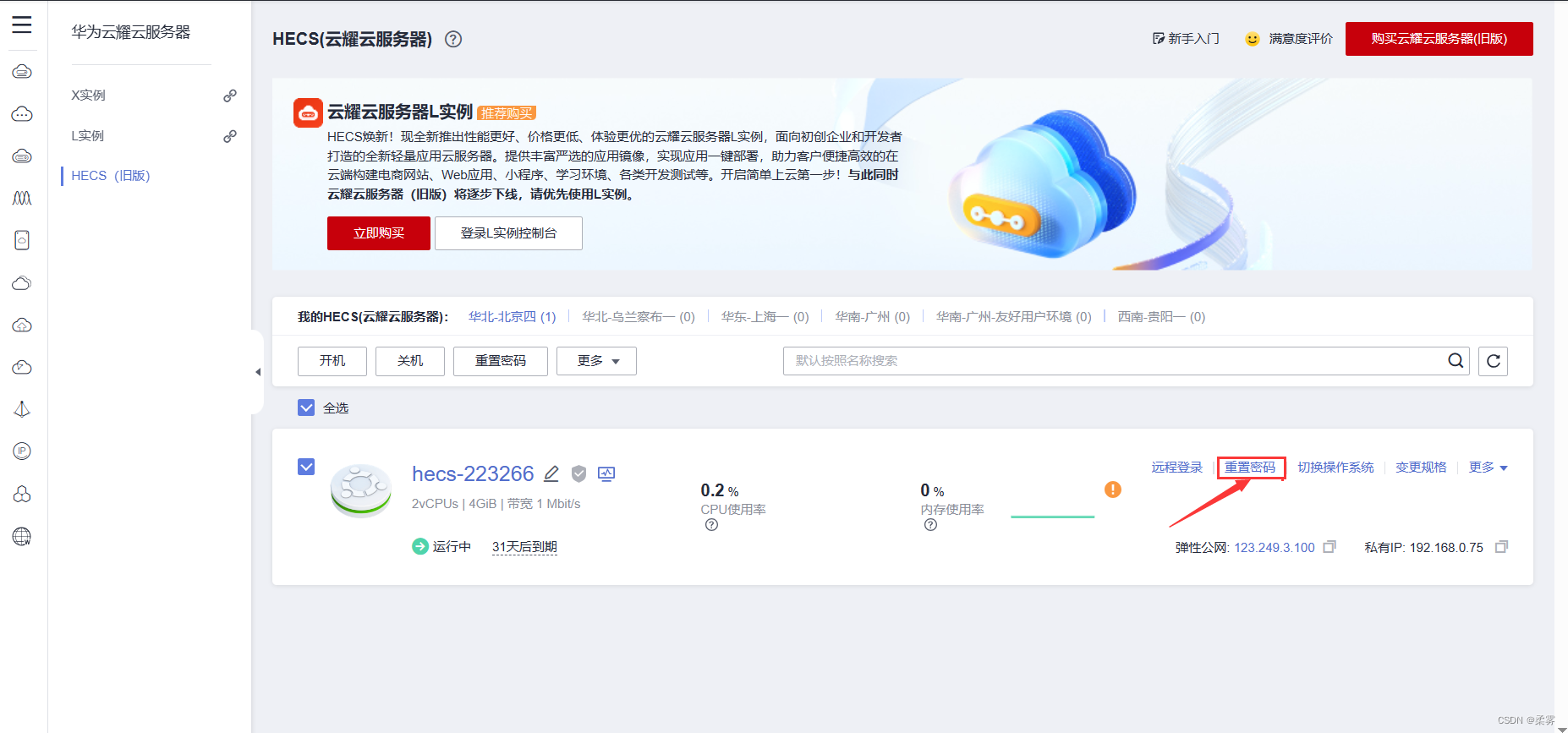Click the disk storage sidebar icon
1568x733 pixels.
coord(22,240)
